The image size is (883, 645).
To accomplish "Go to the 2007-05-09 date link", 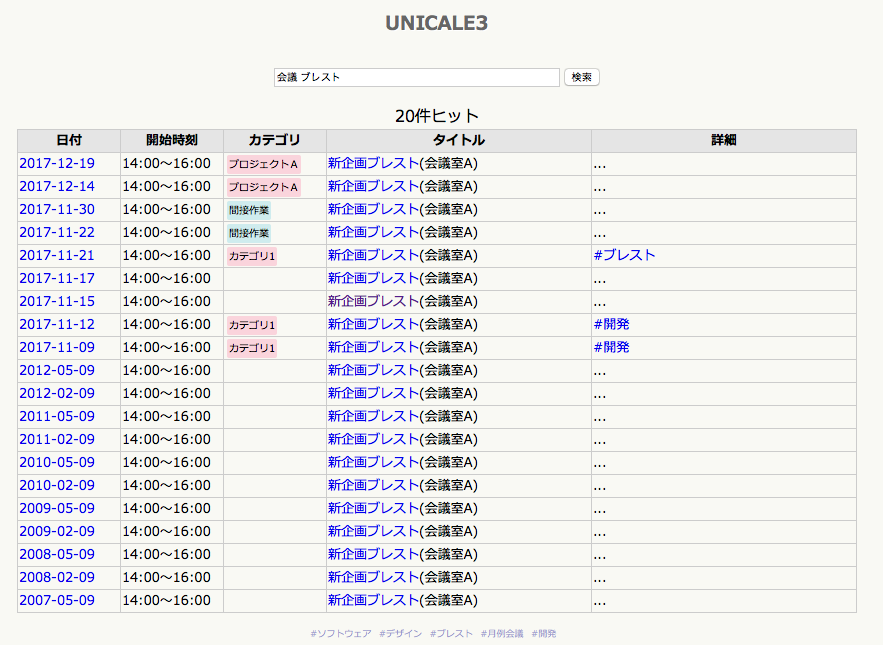I will coord(57,600).
